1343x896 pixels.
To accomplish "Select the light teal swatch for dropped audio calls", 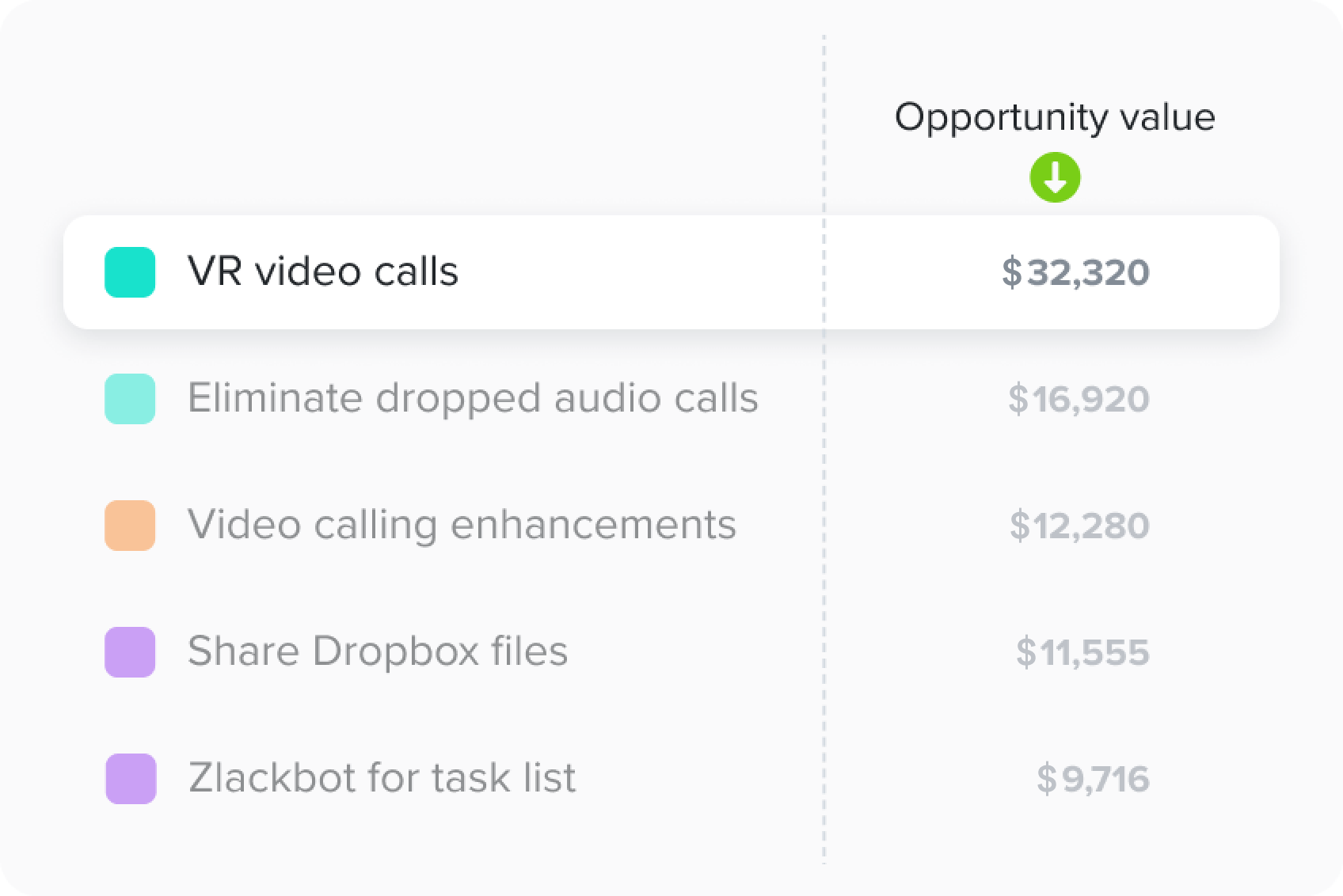I will (x=130, y=399).
